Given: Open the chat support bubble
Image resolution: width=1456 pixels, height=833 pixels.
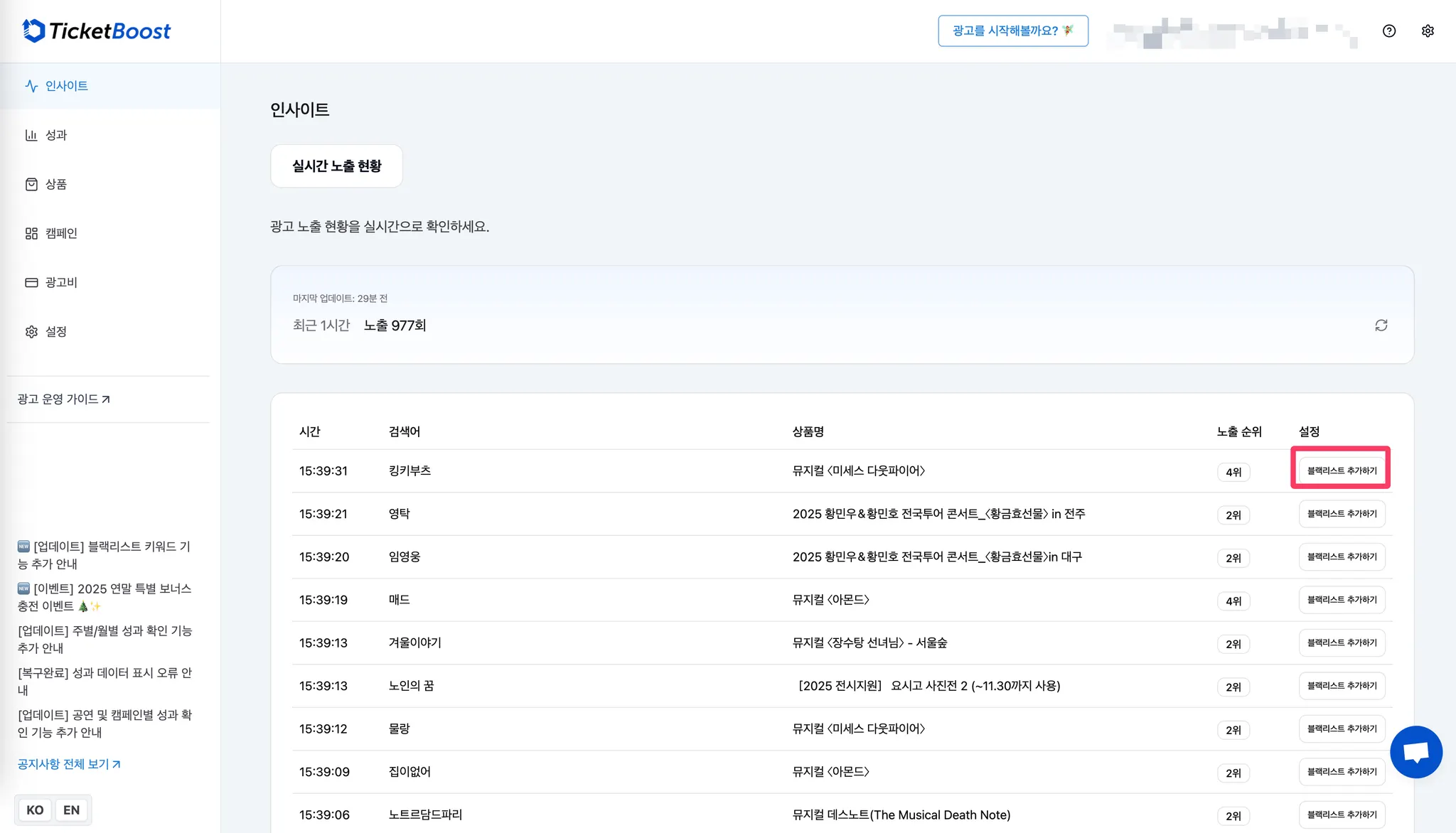Looking at the screenshot, I should point(1415,751).
